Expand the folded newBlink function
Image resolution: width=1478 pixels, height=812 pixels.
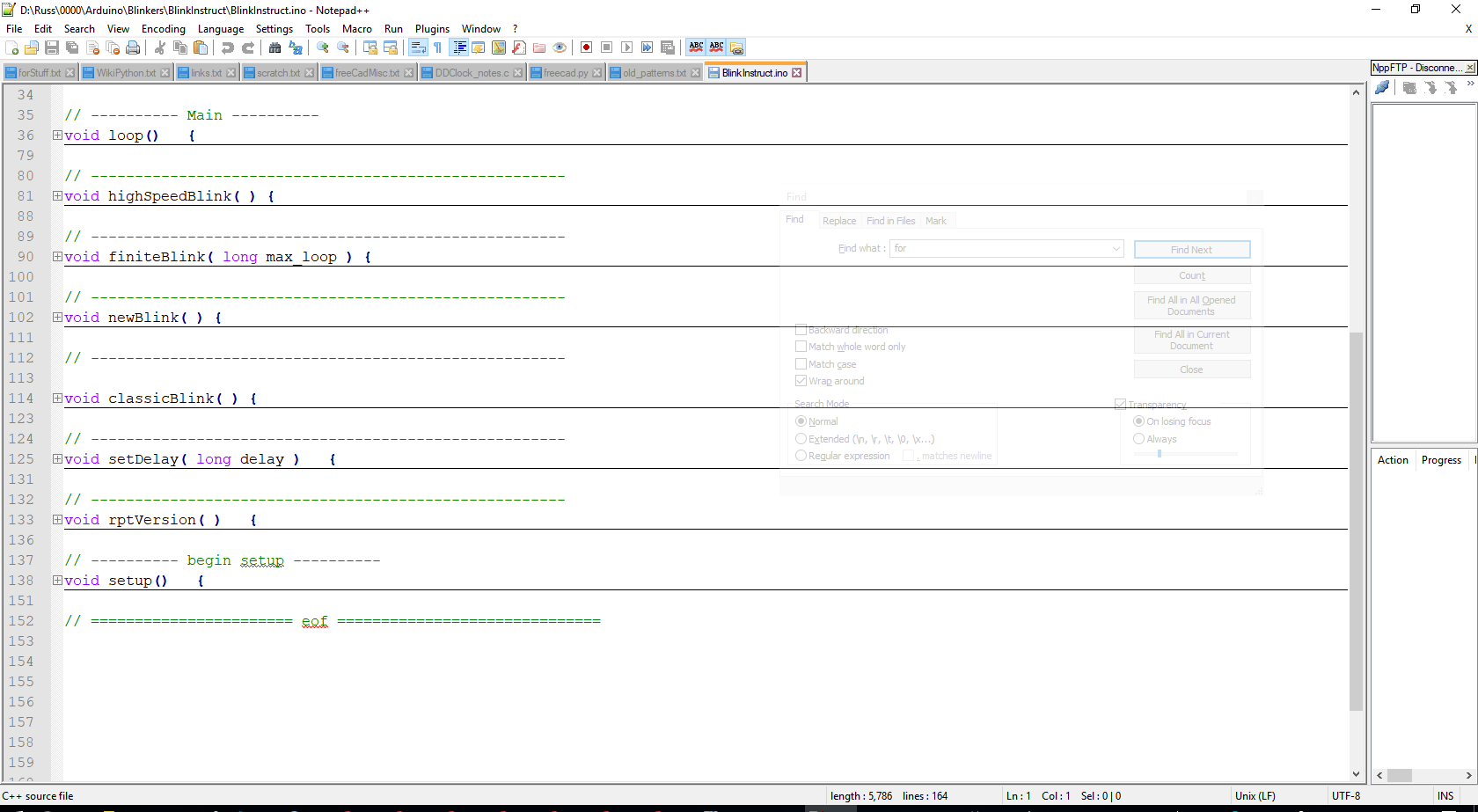pyautogui.click(x=57, y=318)
